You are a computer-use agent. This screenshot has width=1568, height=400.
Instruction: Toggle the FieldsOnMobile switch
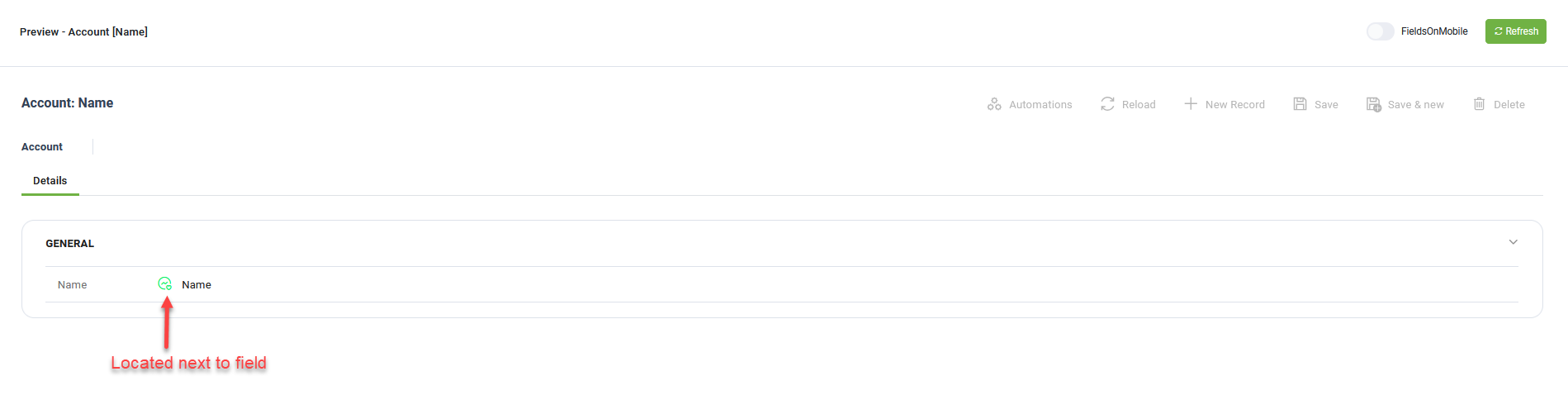pyautogui.click(x=1380, y=31)
